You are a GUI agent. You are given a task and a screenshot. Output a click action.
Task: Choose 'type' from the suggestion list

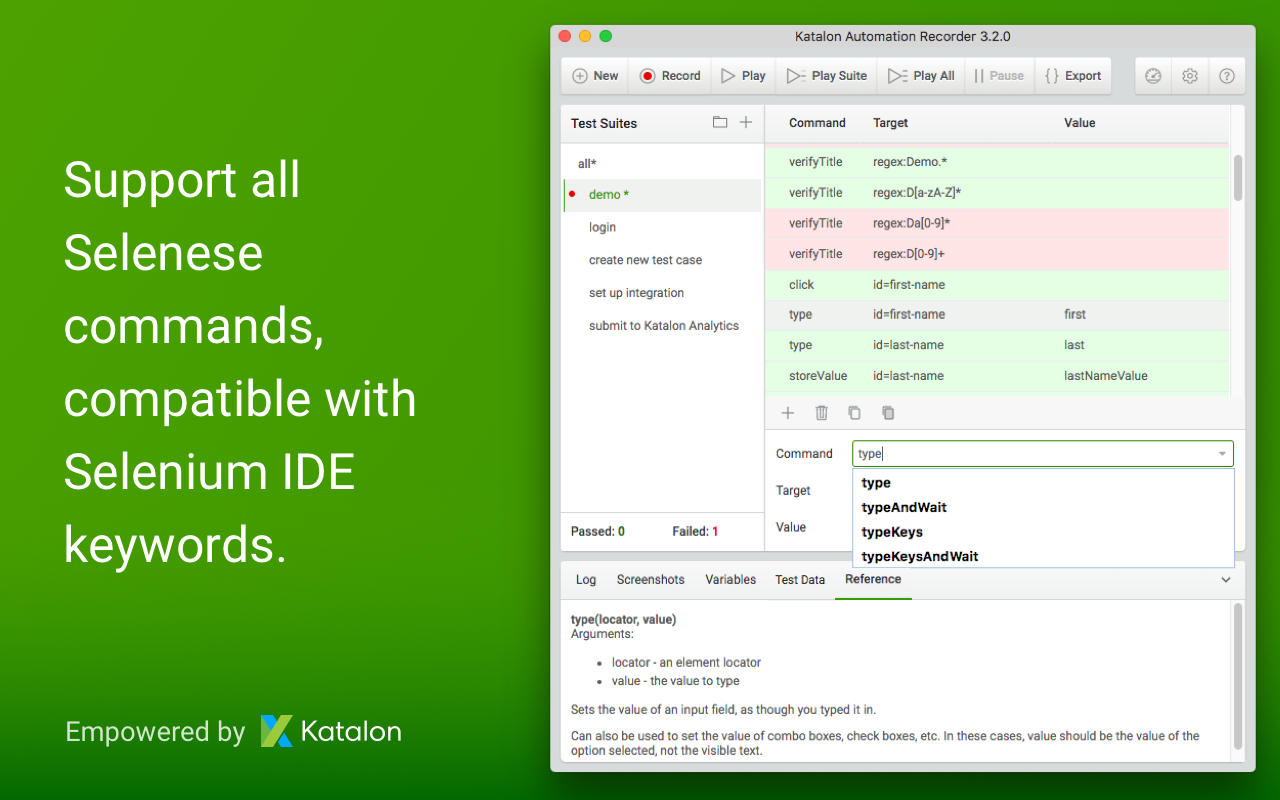[1043, 483]
